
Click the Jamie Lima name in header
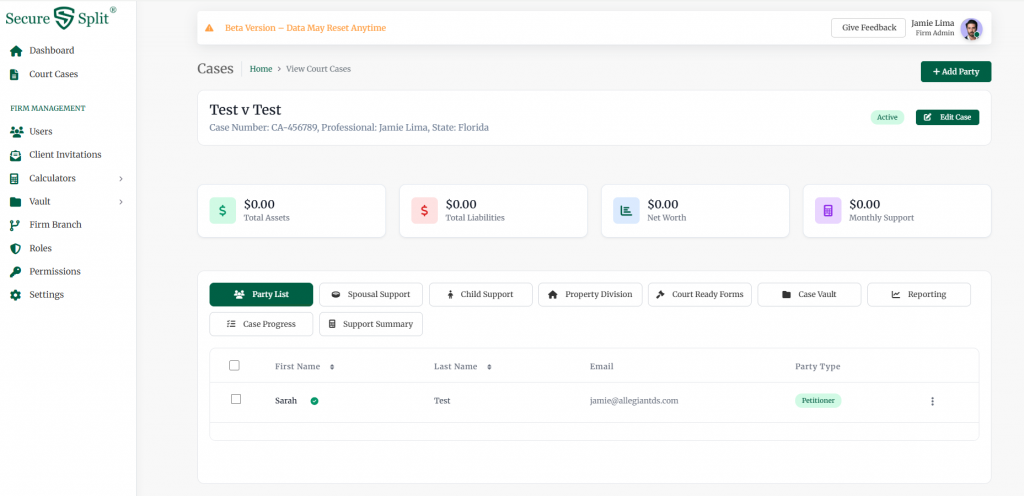(933, 23)
